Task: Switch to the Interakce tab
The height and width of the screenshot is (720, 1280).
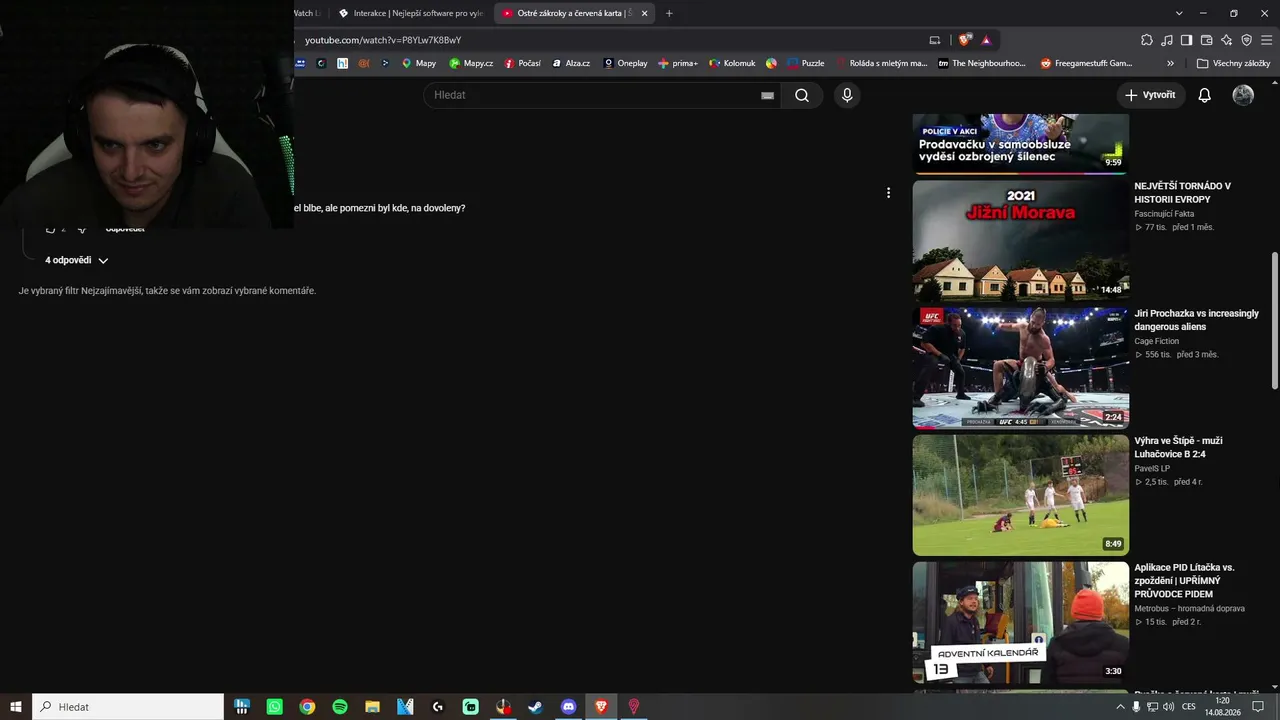Action: pos(411,13)
